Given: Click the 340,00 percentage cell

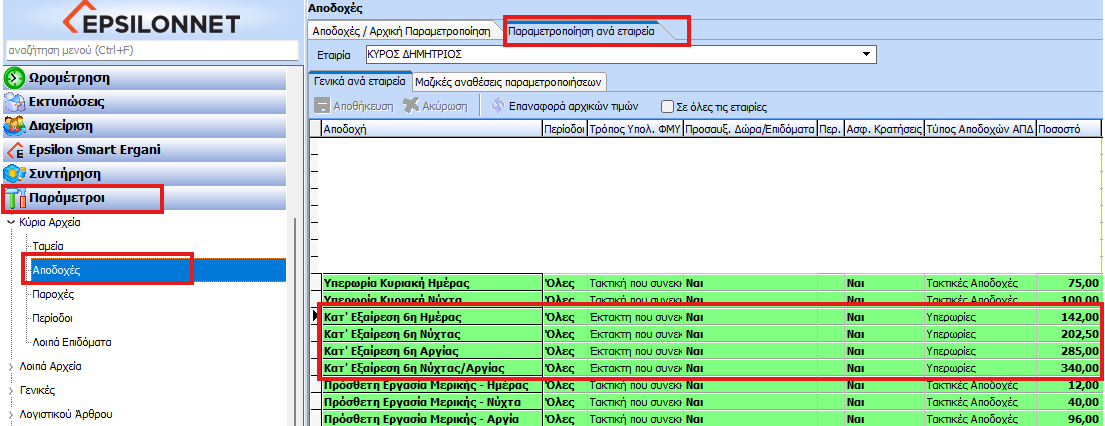Looking at the screenshot, I should [x=1068, y=368].
